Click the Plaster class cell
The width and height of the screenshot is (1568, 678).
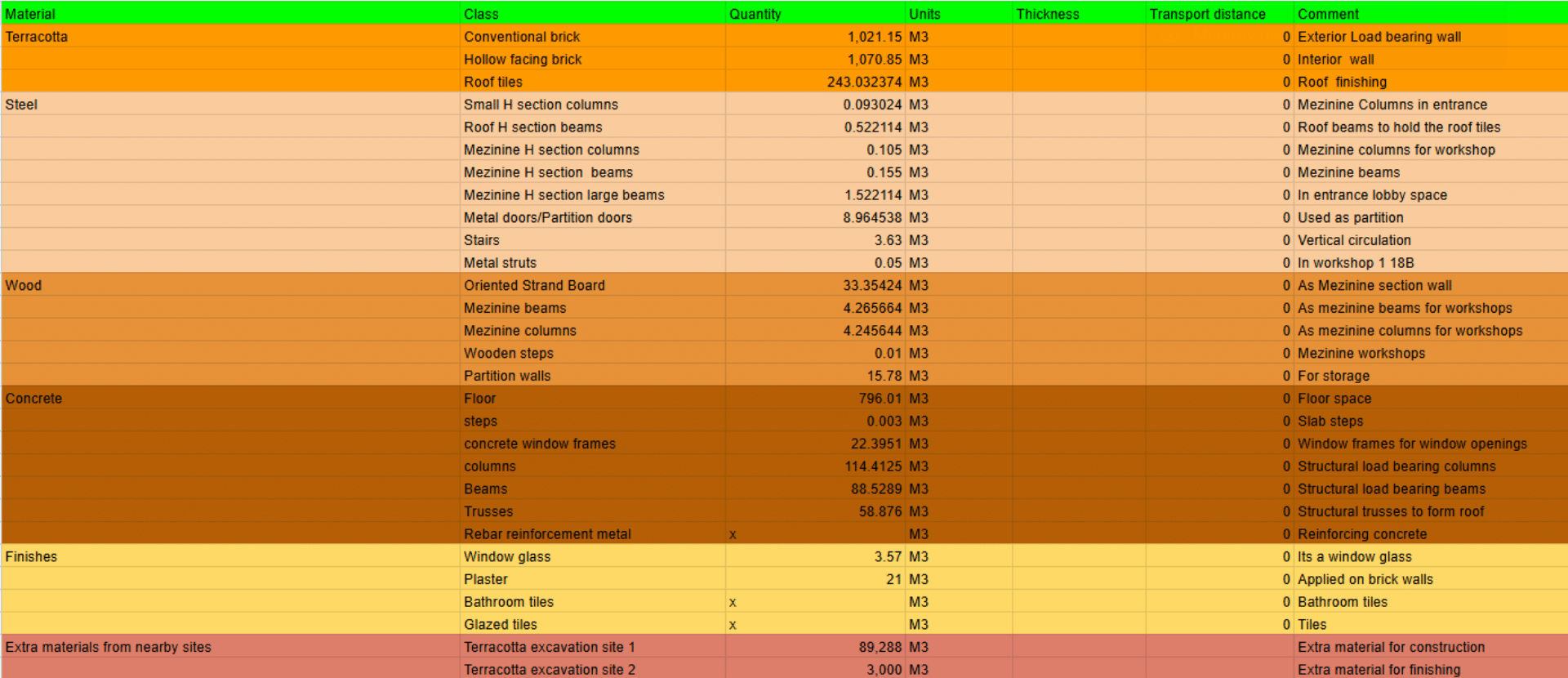pyautogui.click(x=593, y=579)
